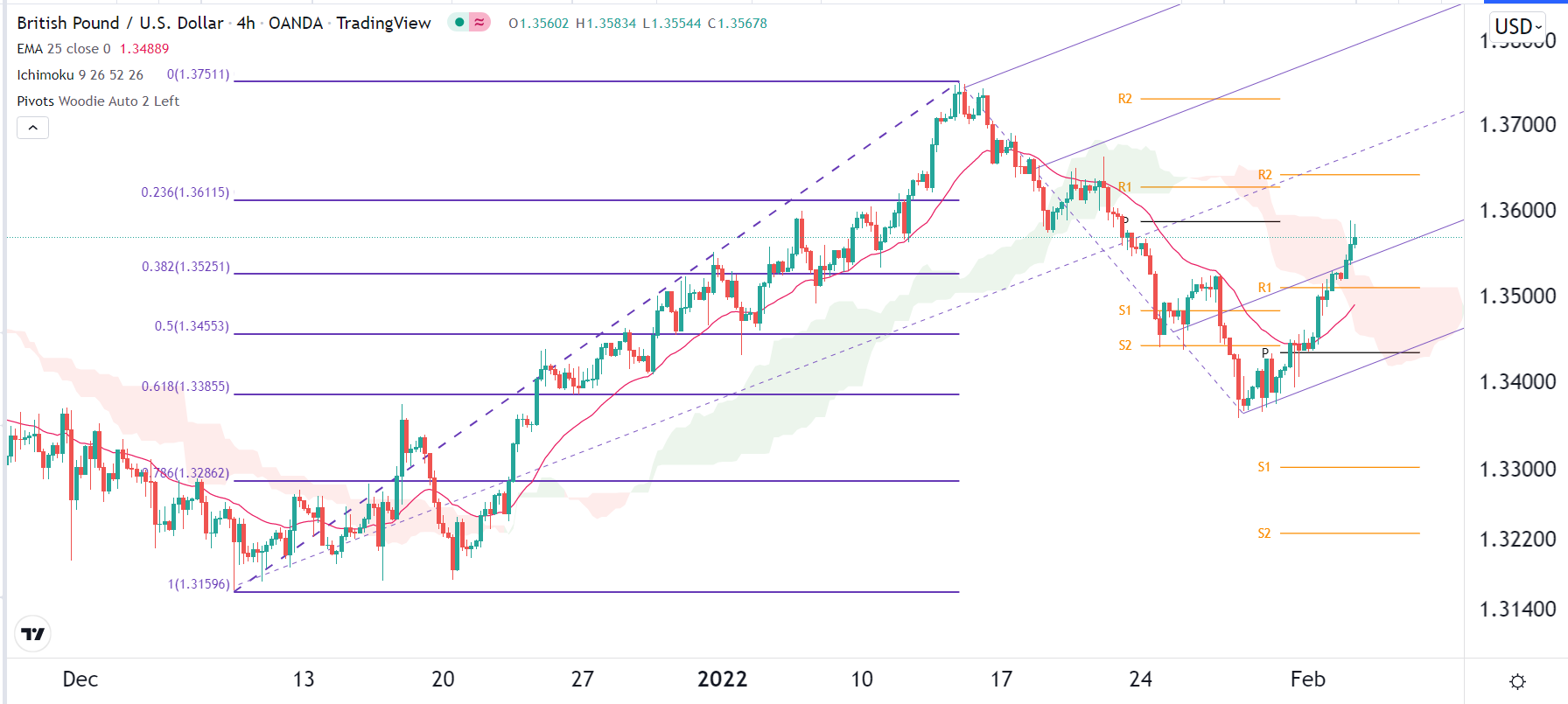1568x704 pixels.
Task: Click the TradingView logo icon
Action: pos(33,634)
